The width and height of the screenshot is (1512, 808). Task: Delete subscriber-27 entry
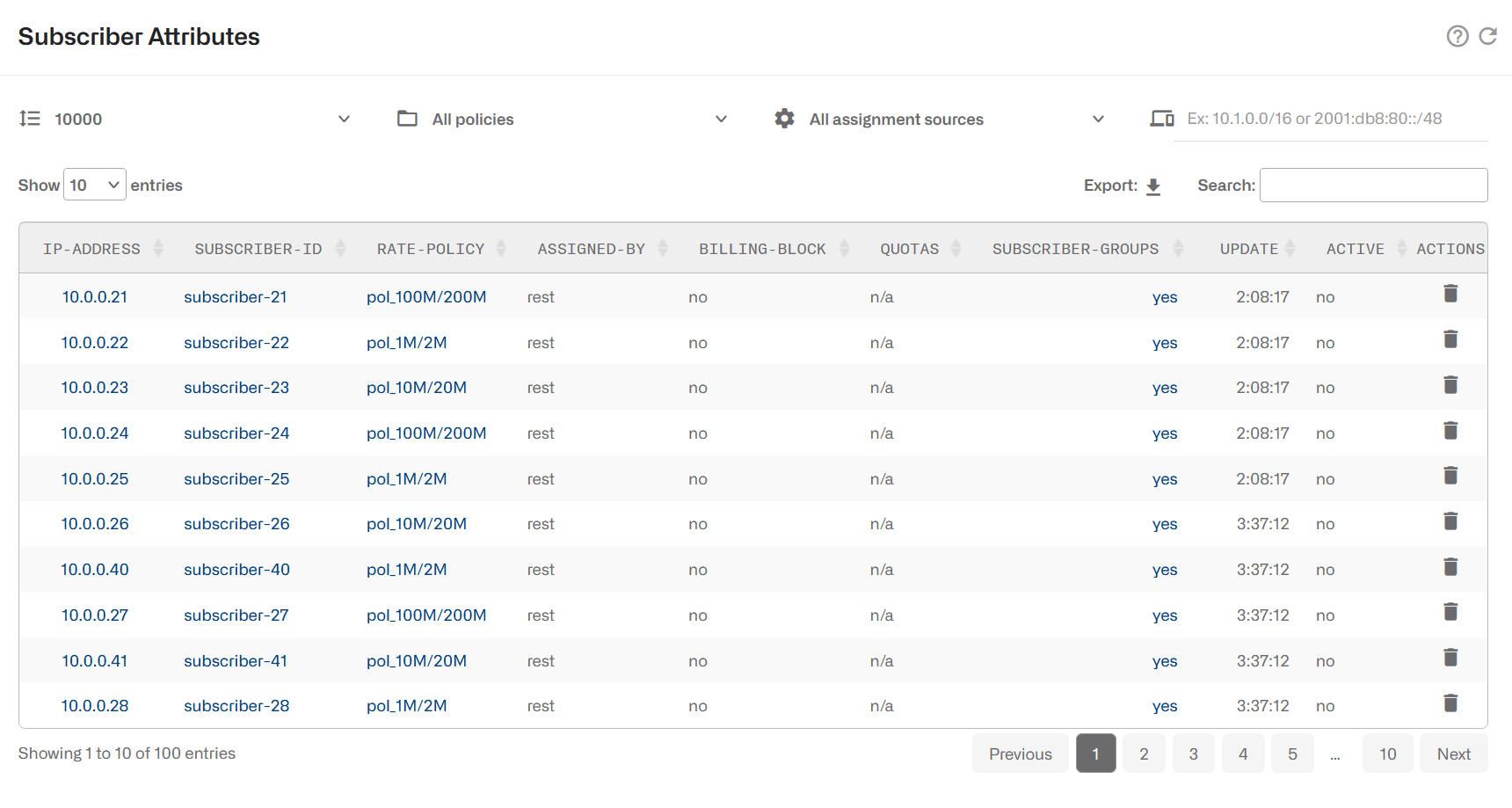pyautogui.click(x=1450, y=612)
